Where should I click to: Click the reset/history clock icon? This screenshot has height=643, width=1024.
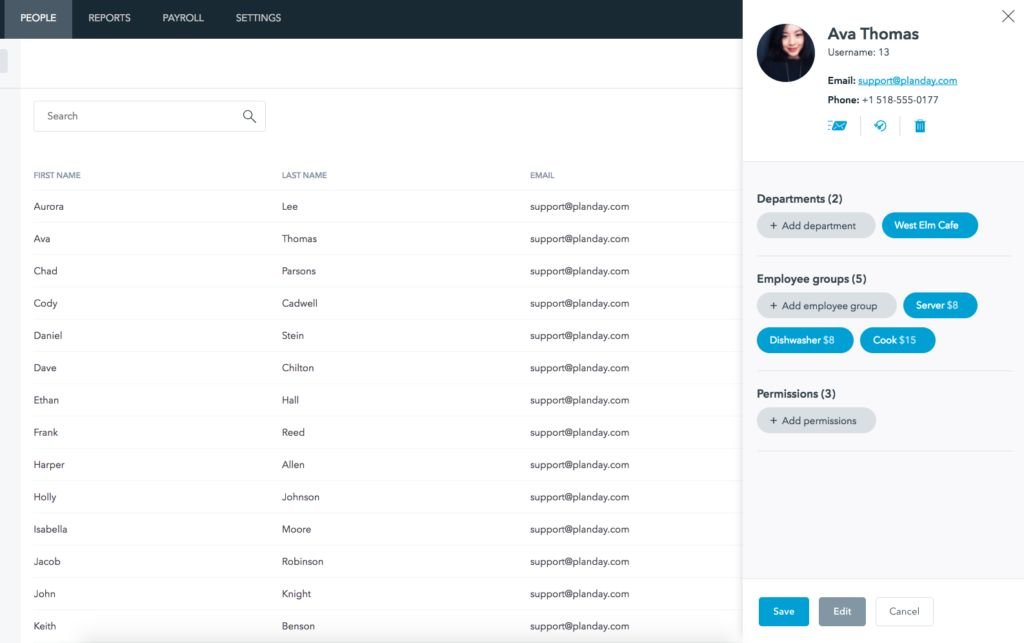[880, 126]
